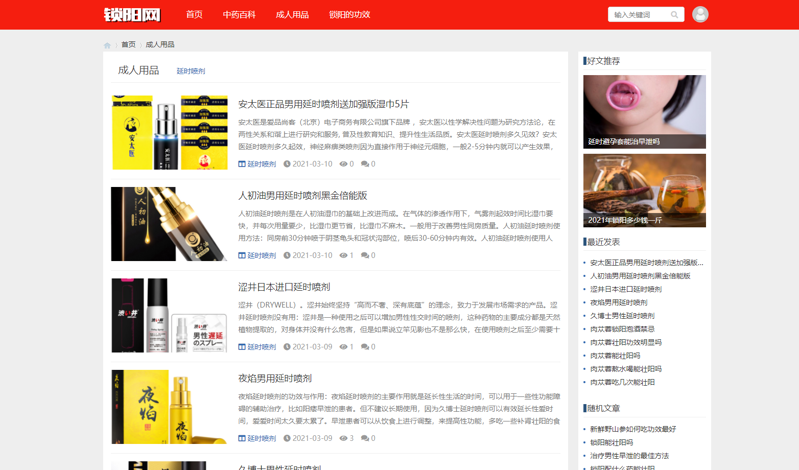Go to 中药百科 in the navigation bar
Image resolution: width=799 pixels, height=470 pixels.
(x=239, y=15)
